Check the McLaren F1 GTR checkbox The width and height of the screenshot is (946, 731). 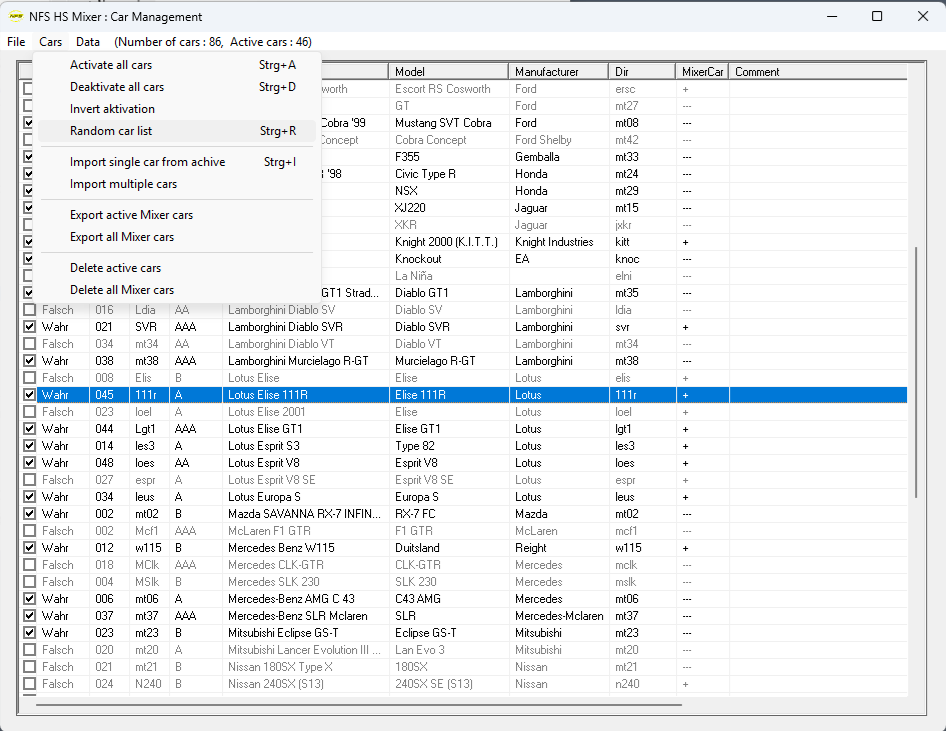click(x=29, y=531)
